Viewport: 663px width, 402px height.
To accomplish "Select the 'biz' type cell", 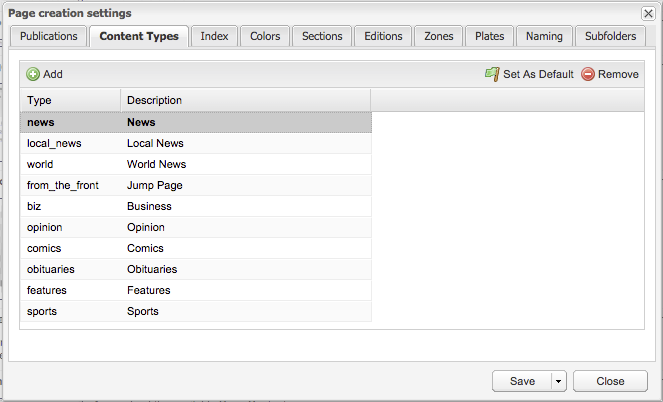I will click(x=71, y=206).
